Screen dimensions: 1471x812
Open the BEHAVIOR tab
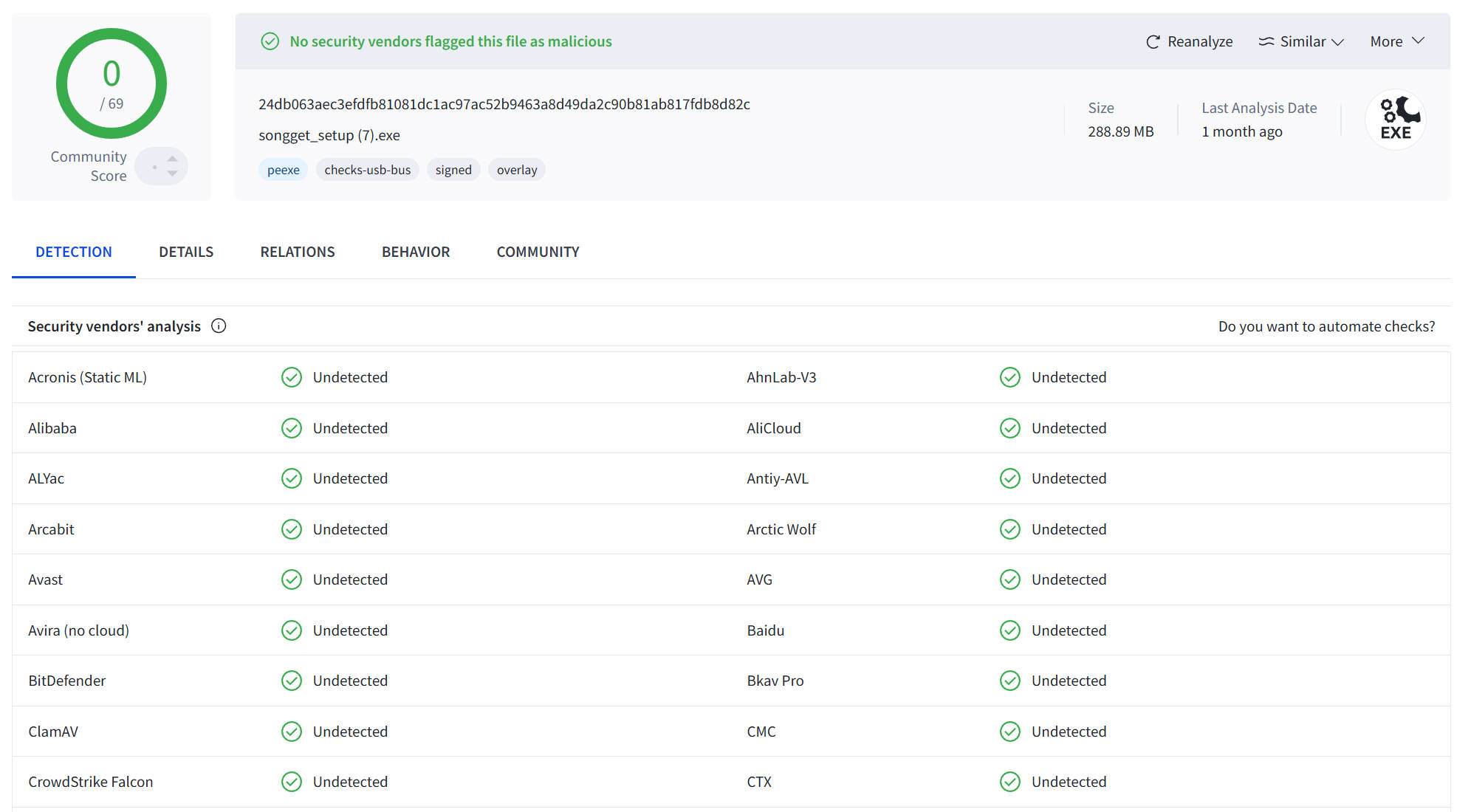coord(416,252)
